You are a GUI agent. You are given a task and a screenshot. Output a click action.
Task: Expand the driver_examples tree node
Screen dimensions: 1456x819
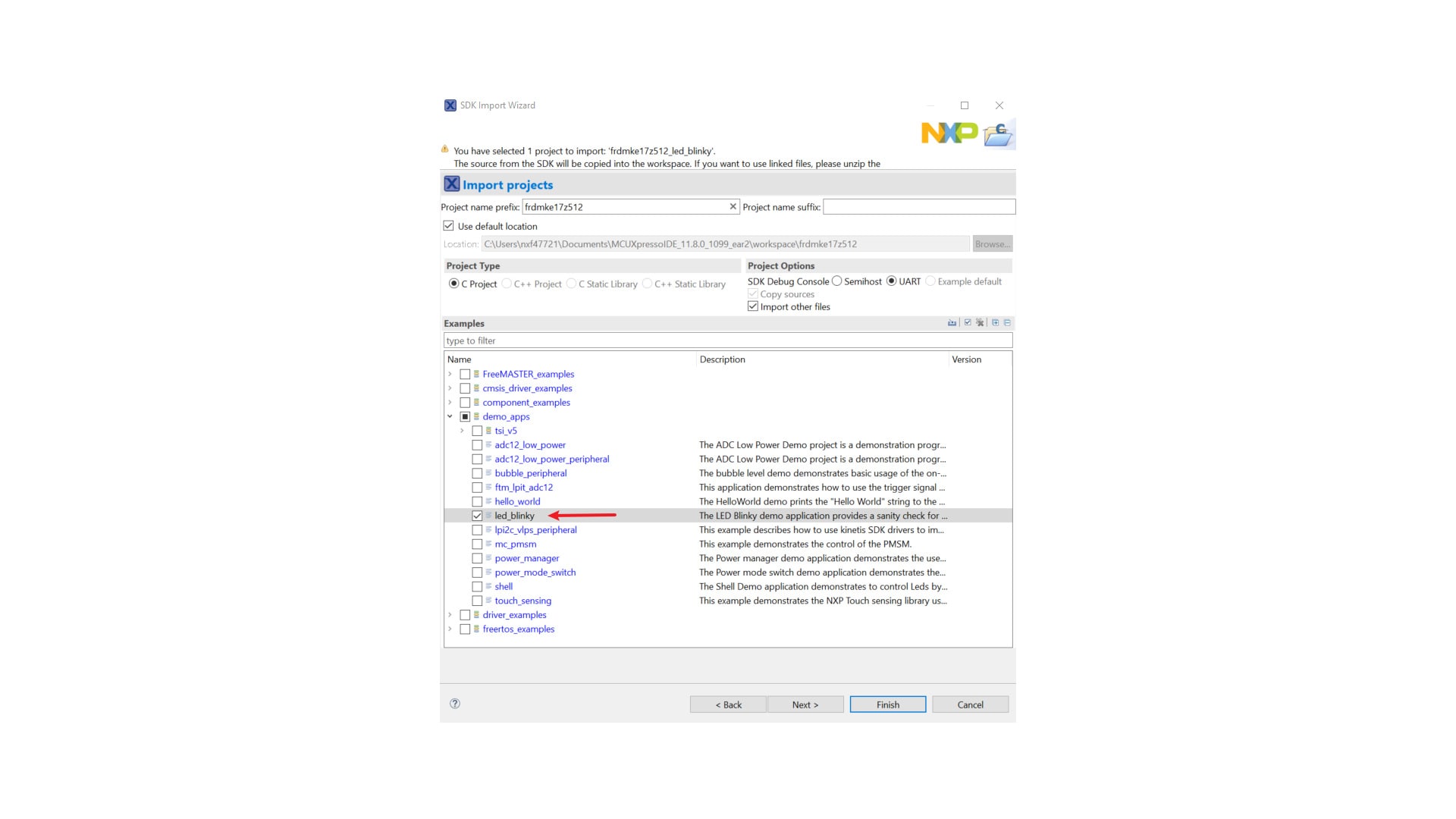coord(450,615)
